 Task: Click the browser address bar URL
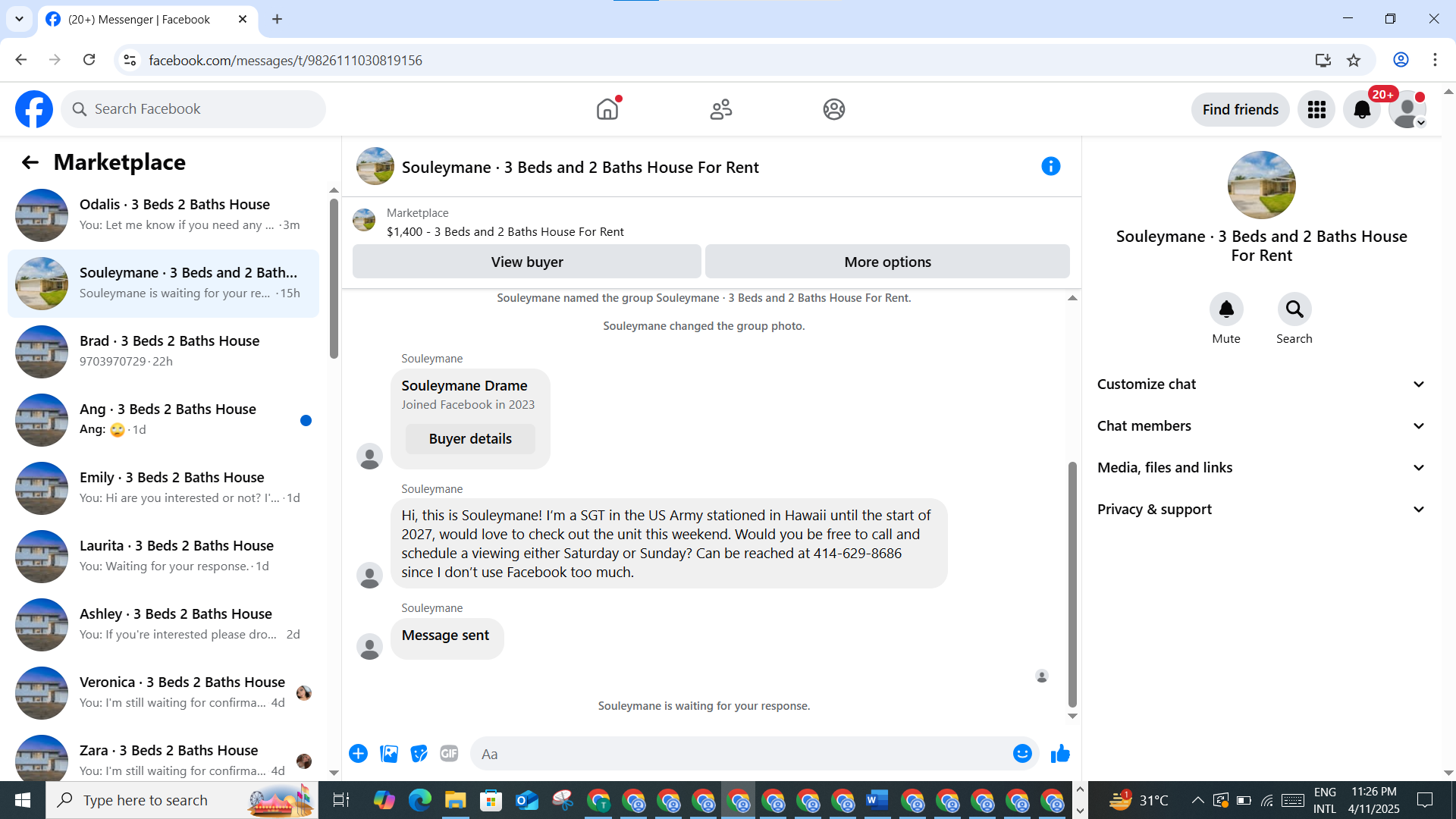coord(285,61)
